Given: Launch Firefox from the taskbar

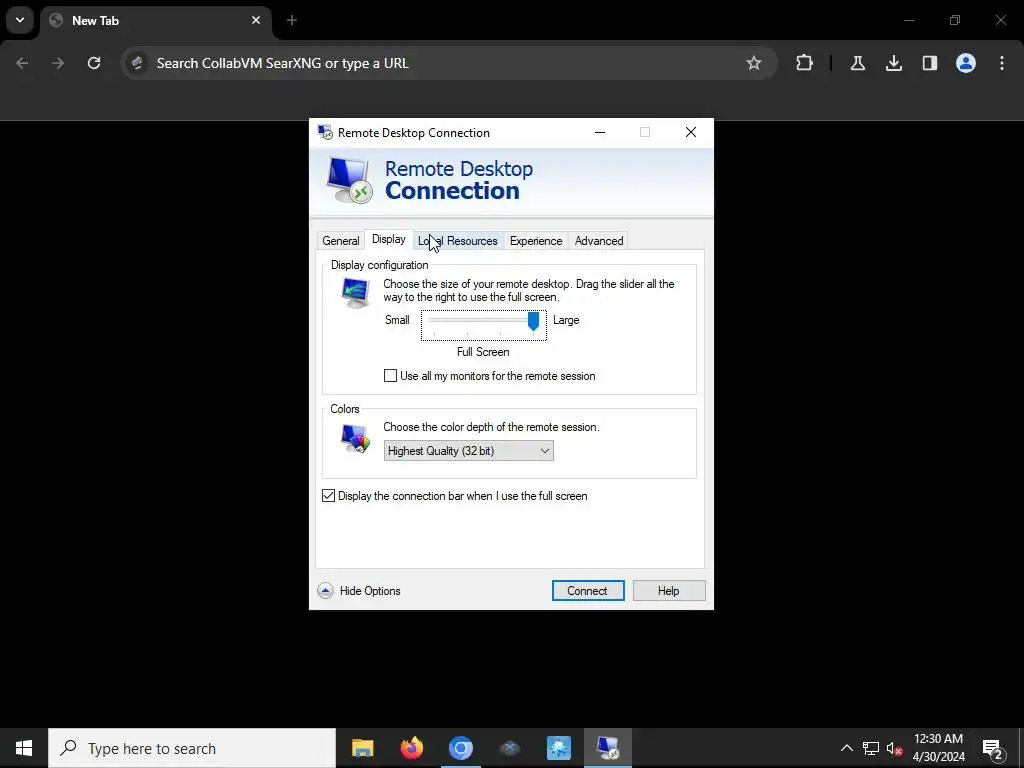Looking at the screenshot, I should click(411, 748).
